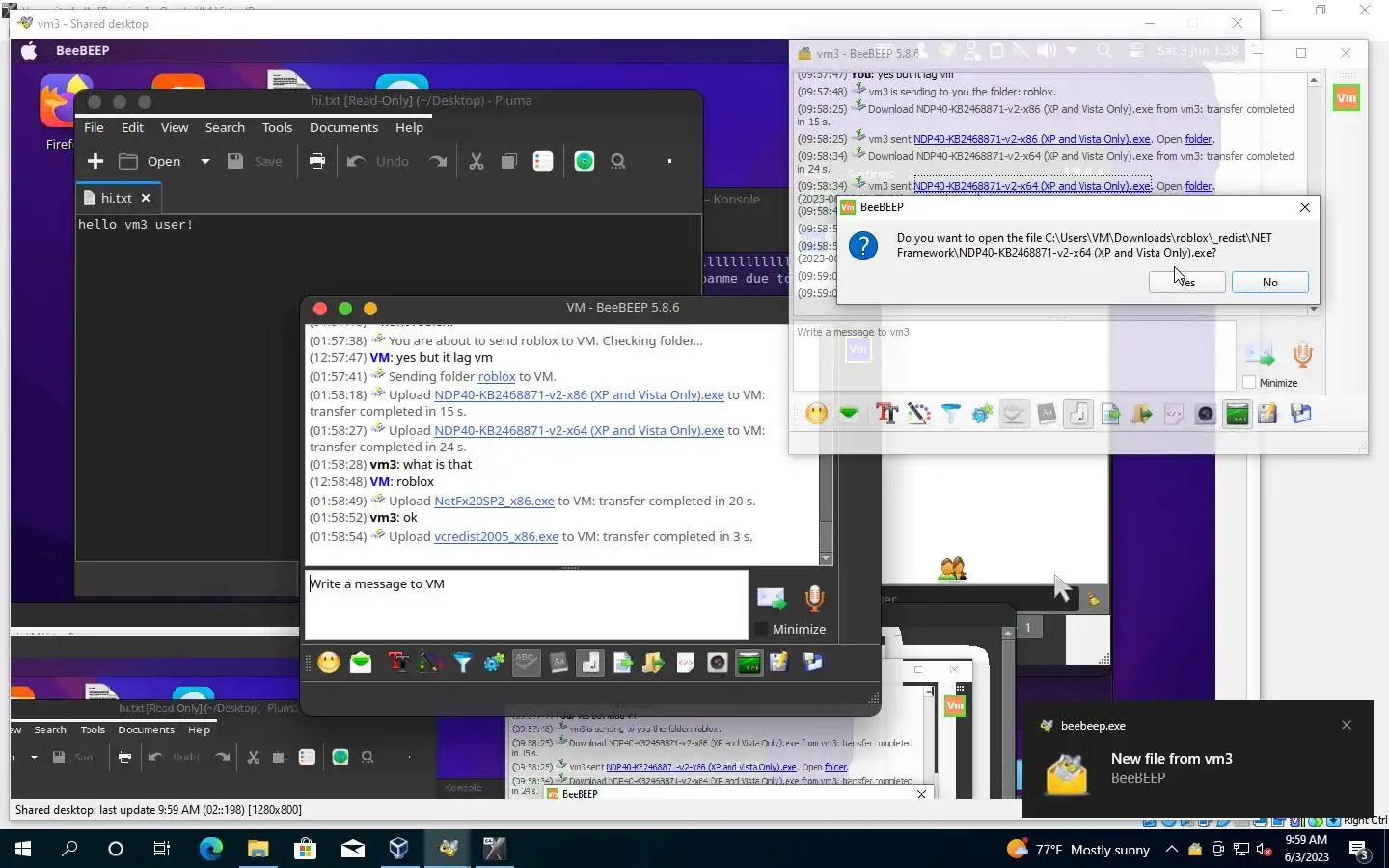Screen dimensions: 1389x868
Task: Open NDP40 x86 exe link in vm3 chat
Action: [1031, 139]
